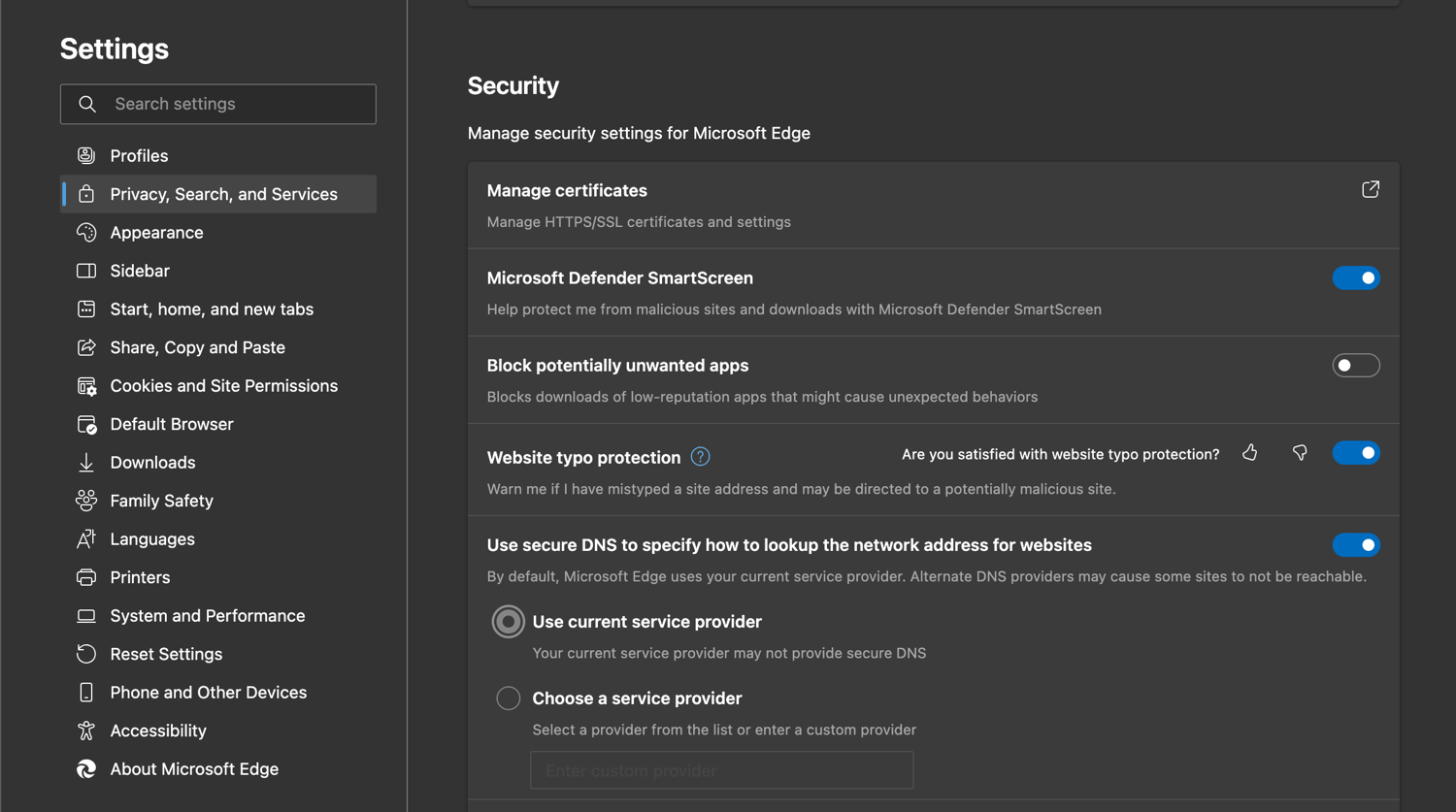Click the Family Safety icon
The height and width of the screenshot is (812, 1456).
86,501
